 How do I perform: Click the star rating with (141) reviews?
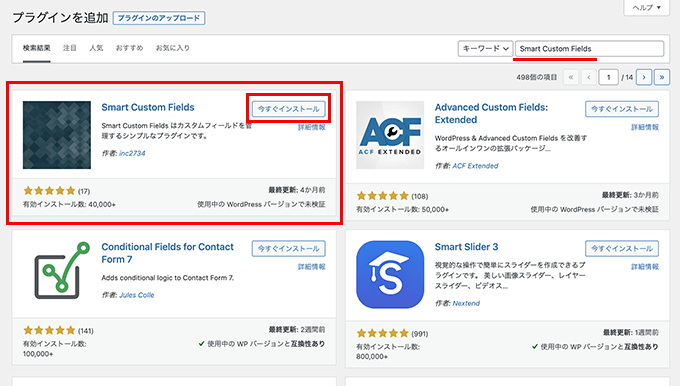click(49, 330)
